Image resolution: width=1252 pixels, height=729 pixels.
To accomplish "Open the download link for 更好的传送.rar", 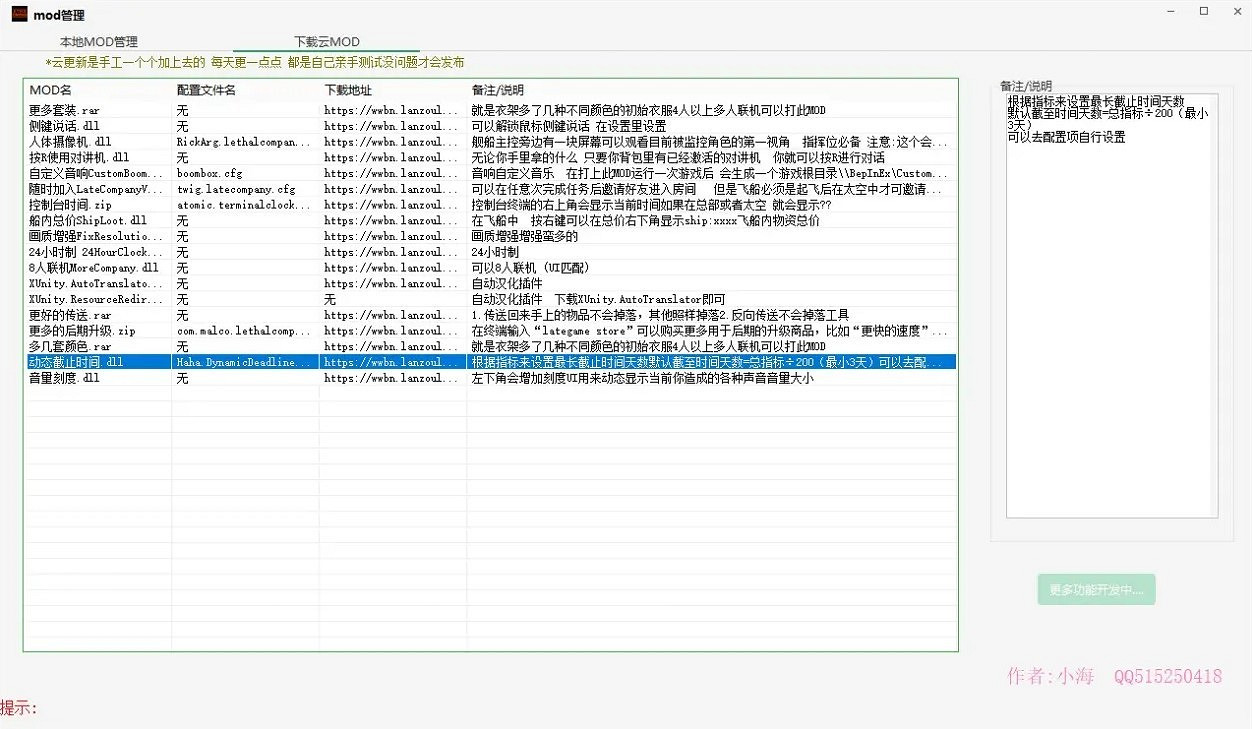I will [390, 315].
